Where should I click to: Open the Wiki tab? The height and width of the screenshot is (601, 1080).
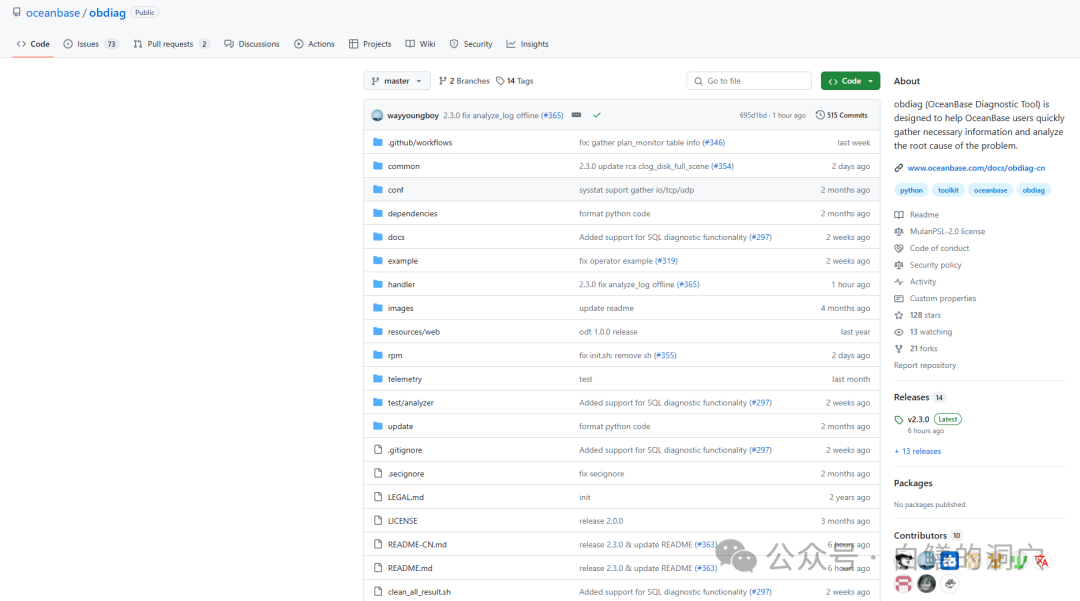[420, 44]
